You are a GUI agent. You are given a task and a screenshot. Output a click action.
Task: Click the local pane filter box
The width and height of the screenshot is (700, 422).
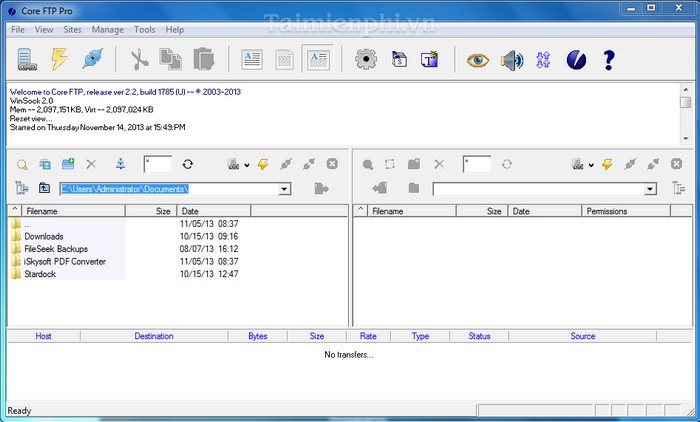(x=158, y=164)
